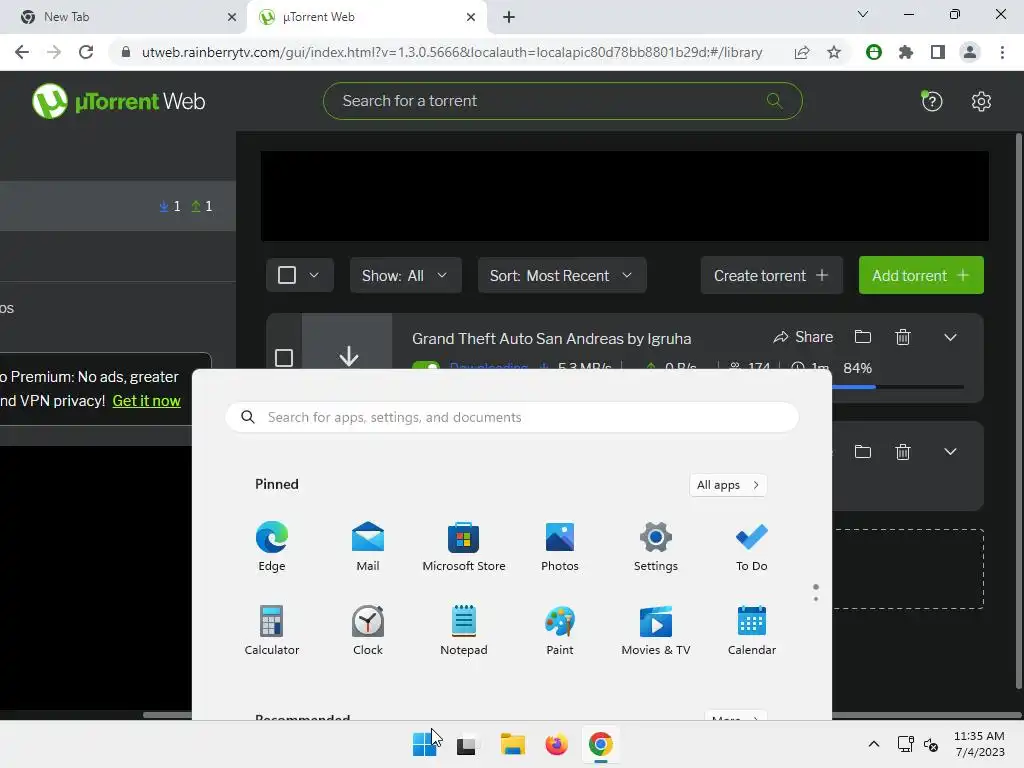Open µTorrent help icon
Viewport: 1024px width, 768px height.
932,101
